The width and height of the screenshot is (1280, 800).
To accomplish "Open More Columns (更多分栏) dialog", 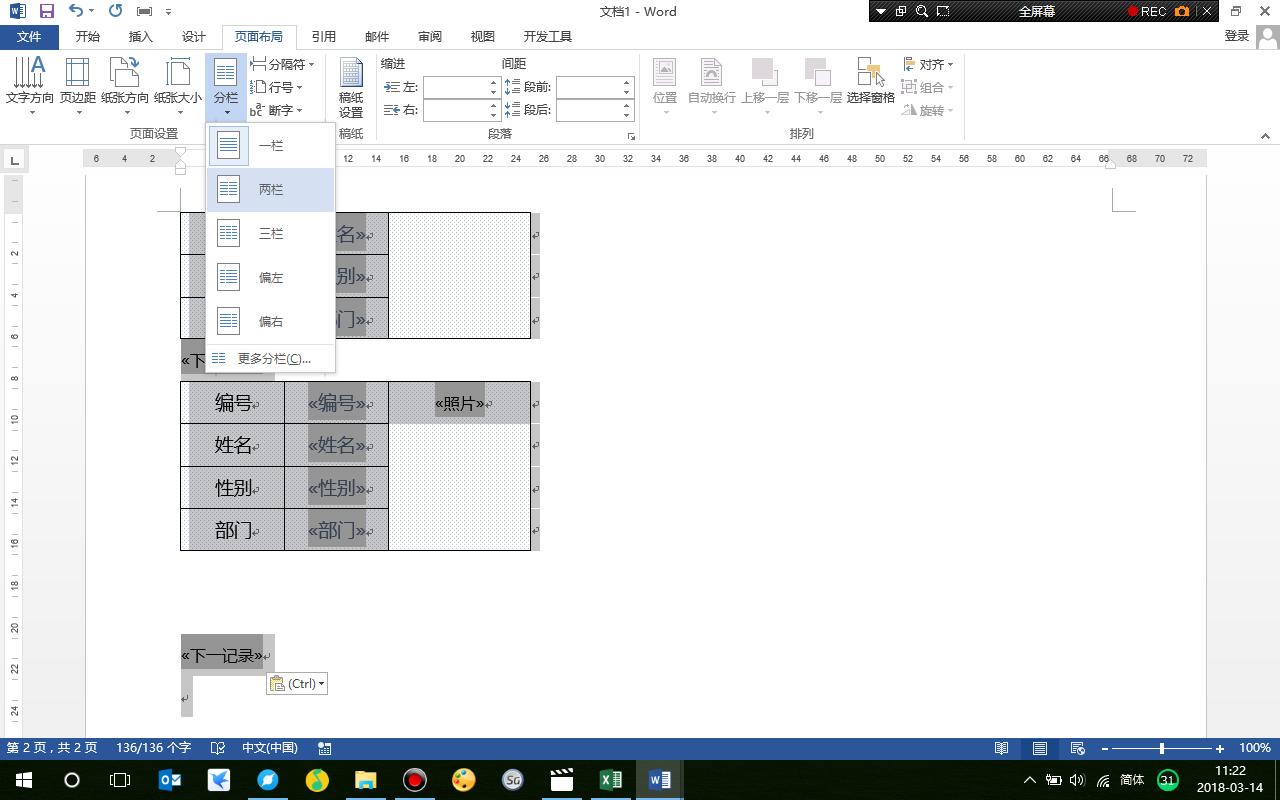I will pos(272,359).
